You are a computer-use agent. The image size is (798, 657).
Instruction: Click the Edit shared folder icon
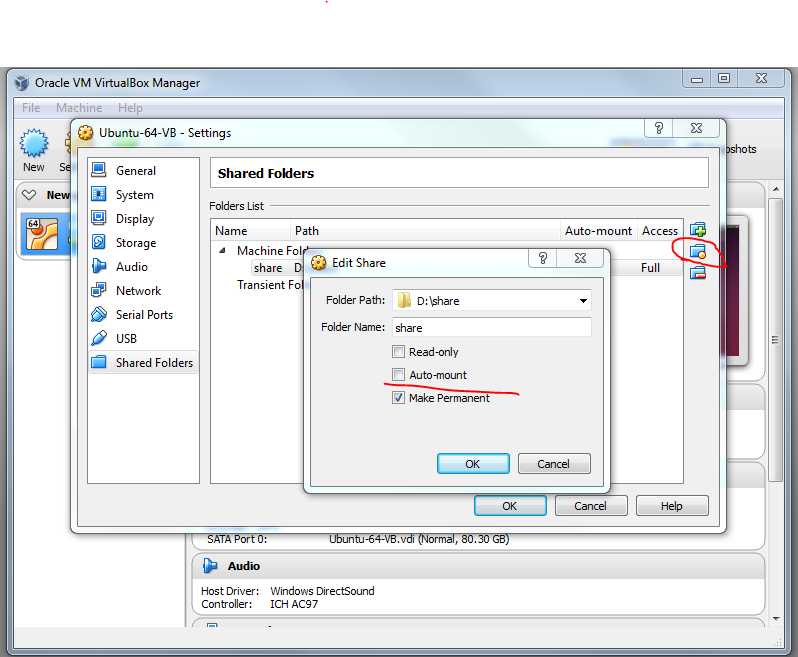[x=698, y=251]
